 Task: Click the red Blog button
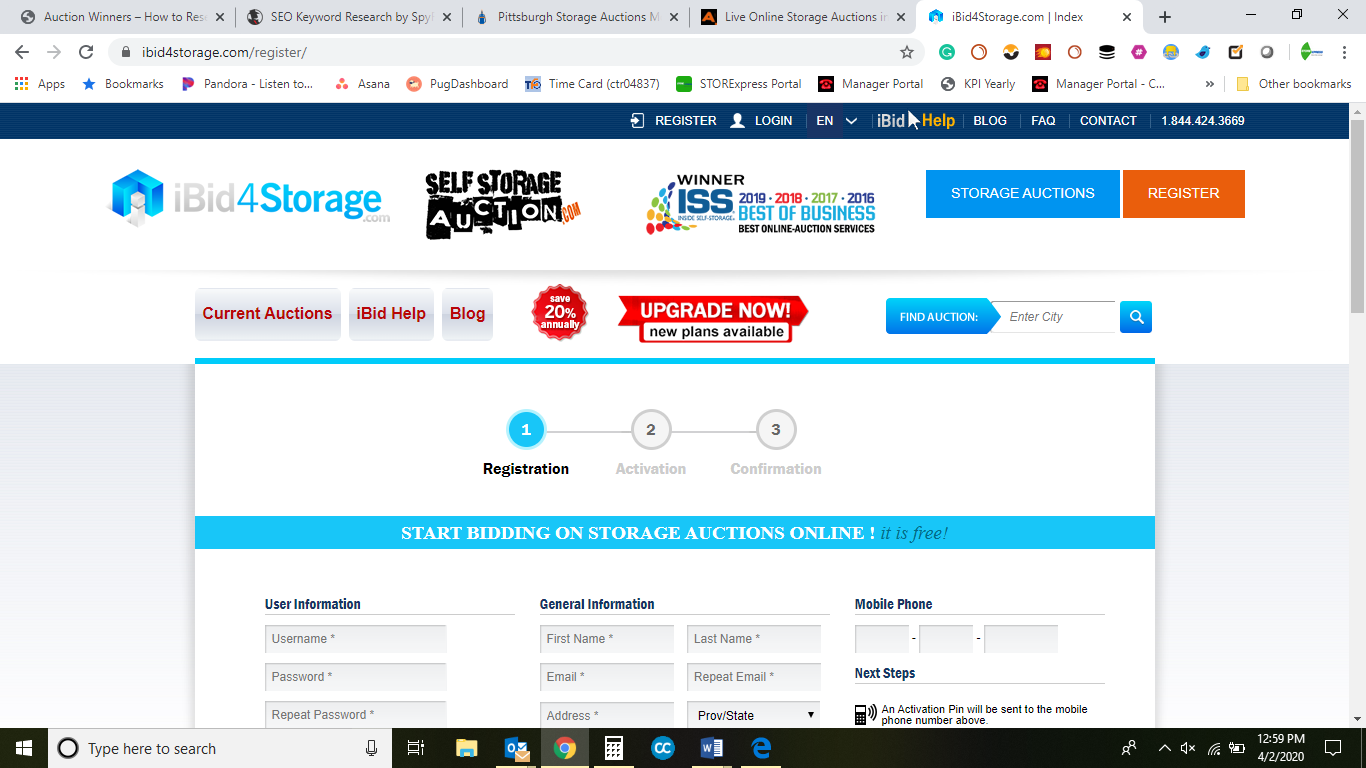(467, 314)
